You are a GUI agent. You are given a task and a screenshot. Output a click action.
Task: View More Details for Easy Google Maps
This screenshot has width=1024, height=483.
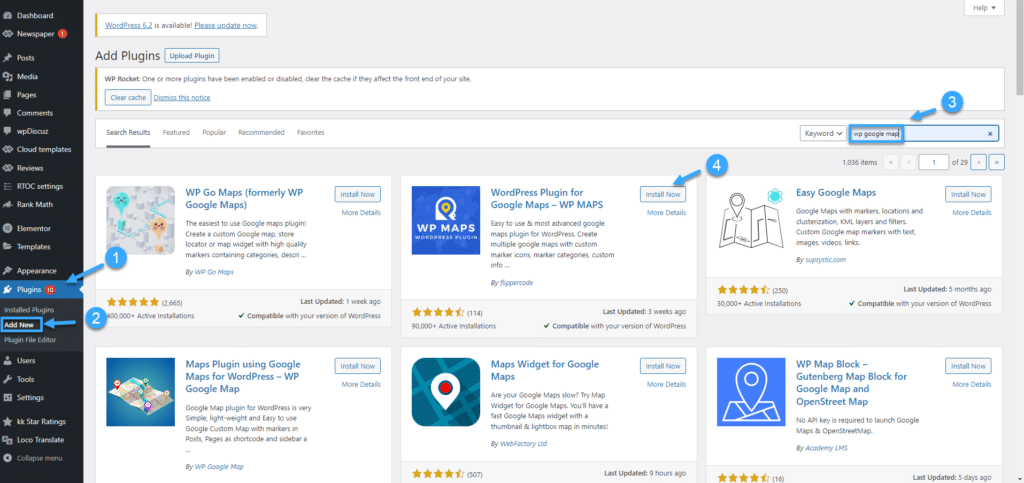(x=972, y=213)
